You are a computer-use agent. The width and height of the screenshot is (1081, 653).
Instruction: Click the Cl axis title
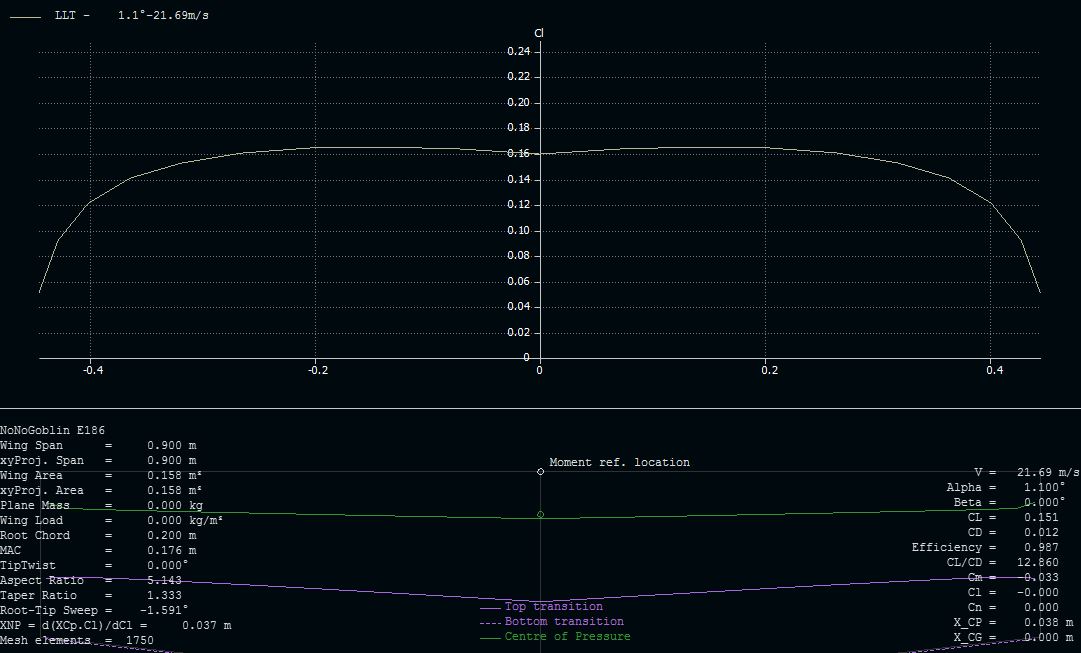coord(539,33)
